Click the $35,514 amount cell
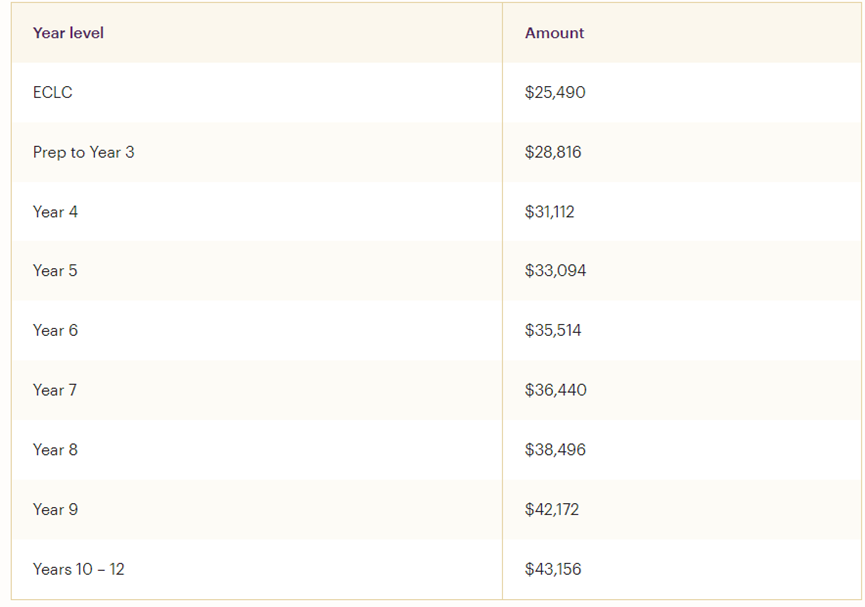The image size is (865, 607). point(553,330)
